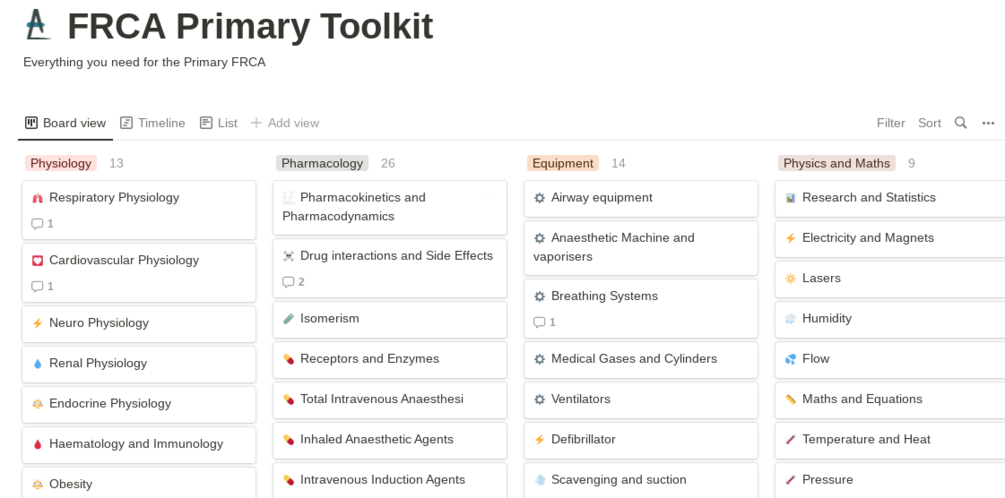
Task: Click the FRCA Primary Toolkit page logo
Action: tap(38, 25)
